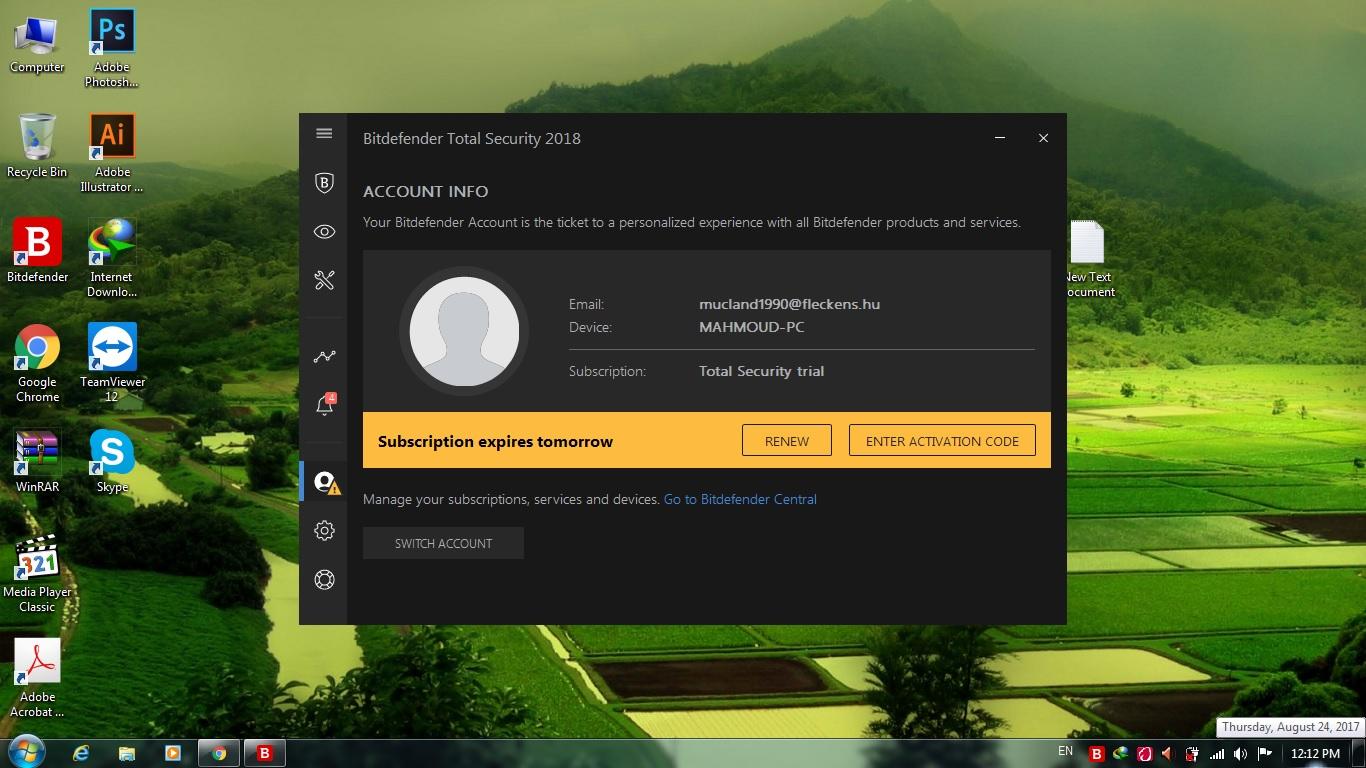Screen dimensions: 1366x768
Task: Click ENTER ACTIVATION CODE button
Action: 942,441
